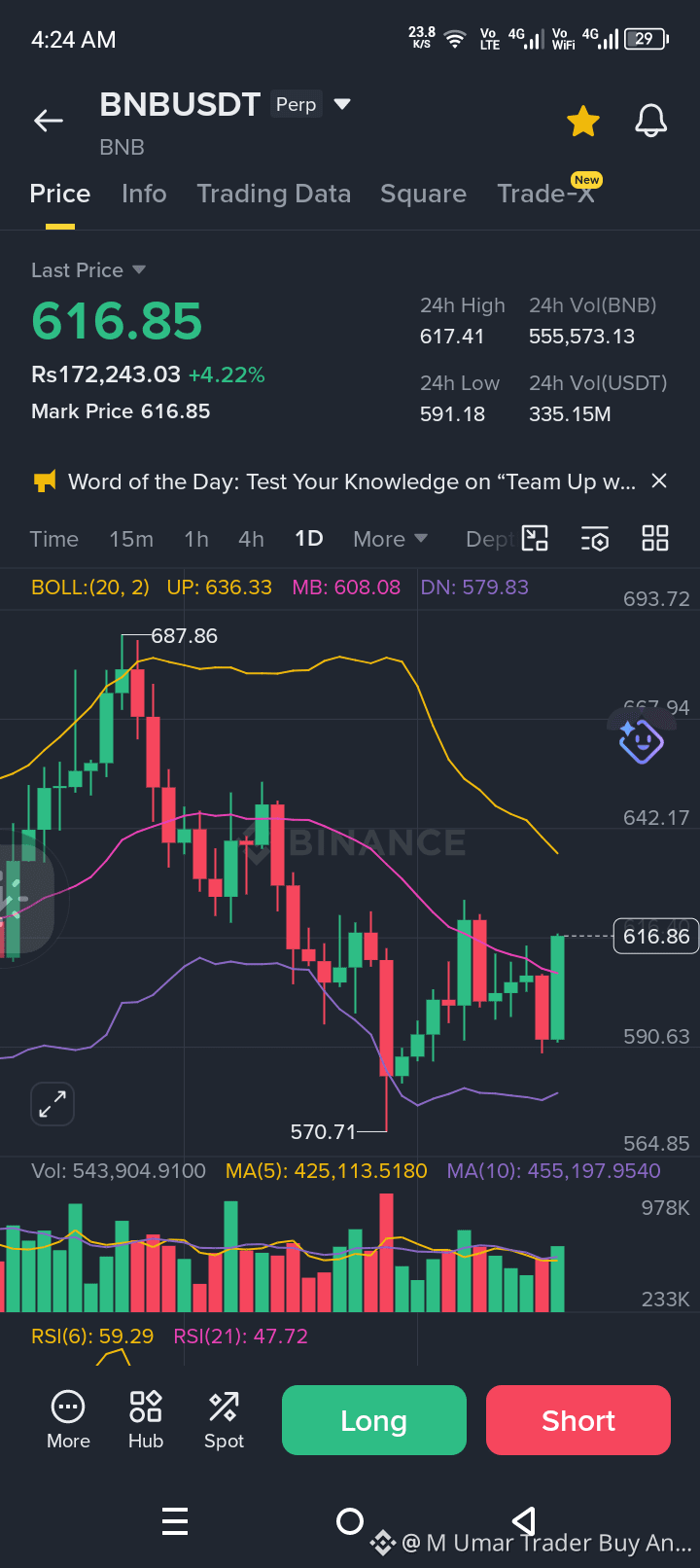The image size is (700, 1568).
Task: Switch to Spot trading
Action: (x=224, y=1420)
